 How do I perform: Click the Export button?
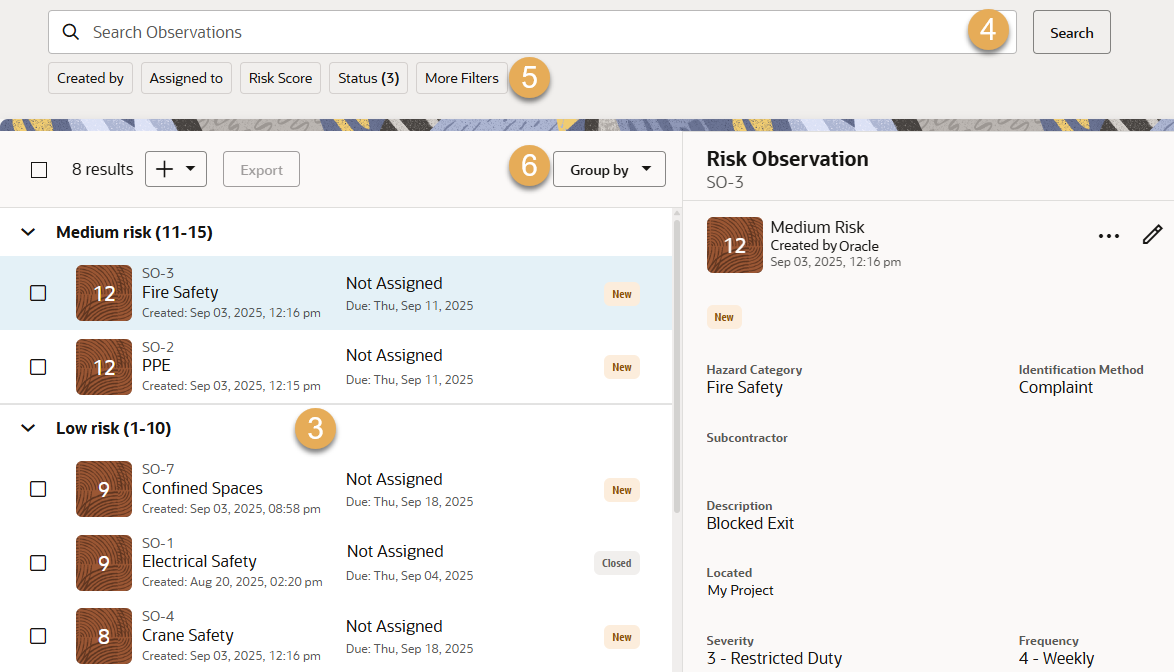(x=261, y=170)
